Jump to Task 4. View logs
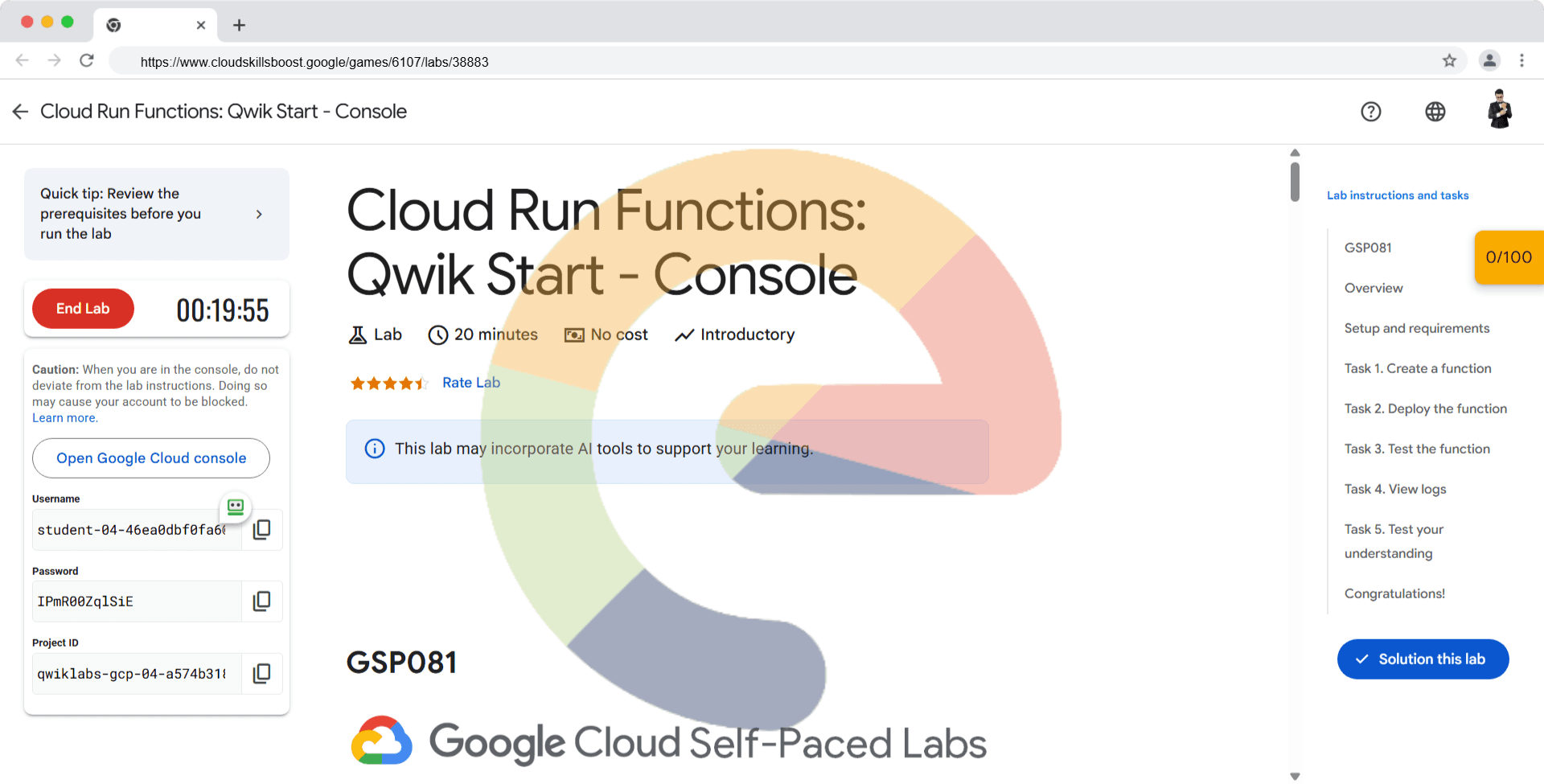Image resolution: width=1544 pixels, height=784 pixels. 1394,489
